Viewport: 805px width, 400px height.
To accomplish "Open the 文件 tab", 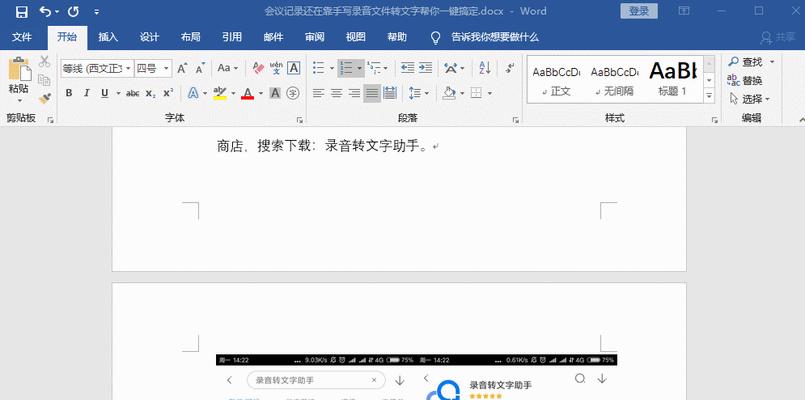I will coord(22,37).
